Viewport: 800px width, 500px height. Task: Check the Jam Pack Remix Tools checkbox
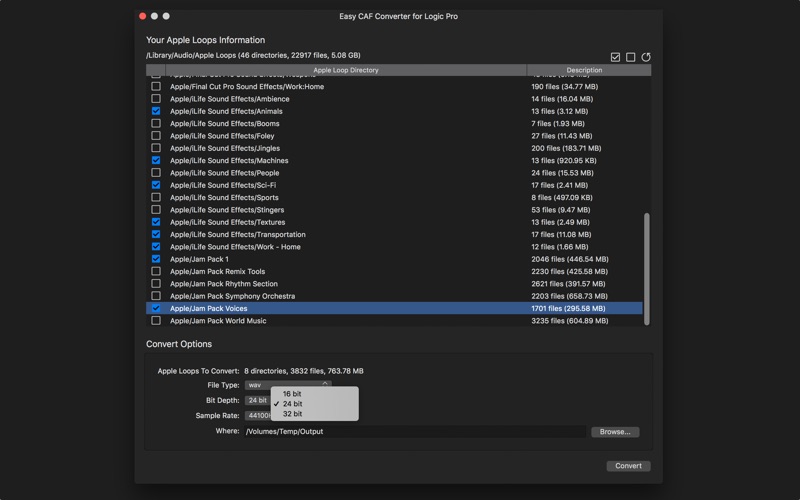point(156,271)
